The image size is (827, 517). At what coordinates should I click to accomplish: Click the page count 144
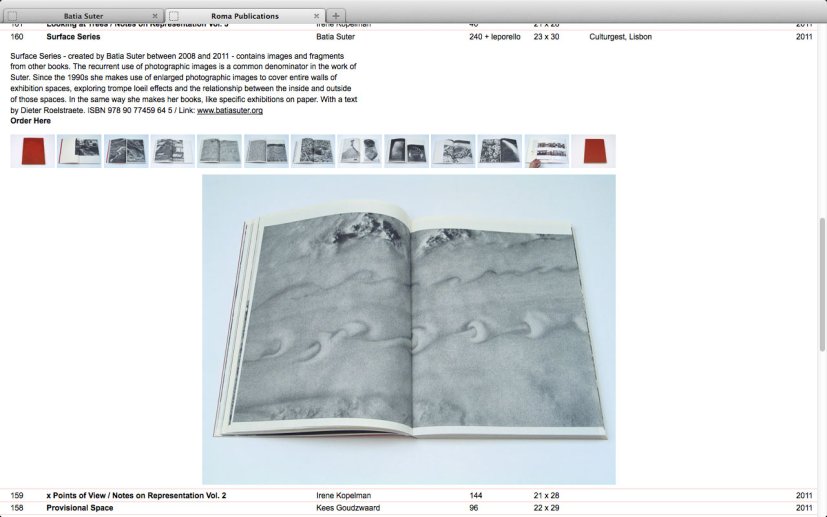(476, 495)
